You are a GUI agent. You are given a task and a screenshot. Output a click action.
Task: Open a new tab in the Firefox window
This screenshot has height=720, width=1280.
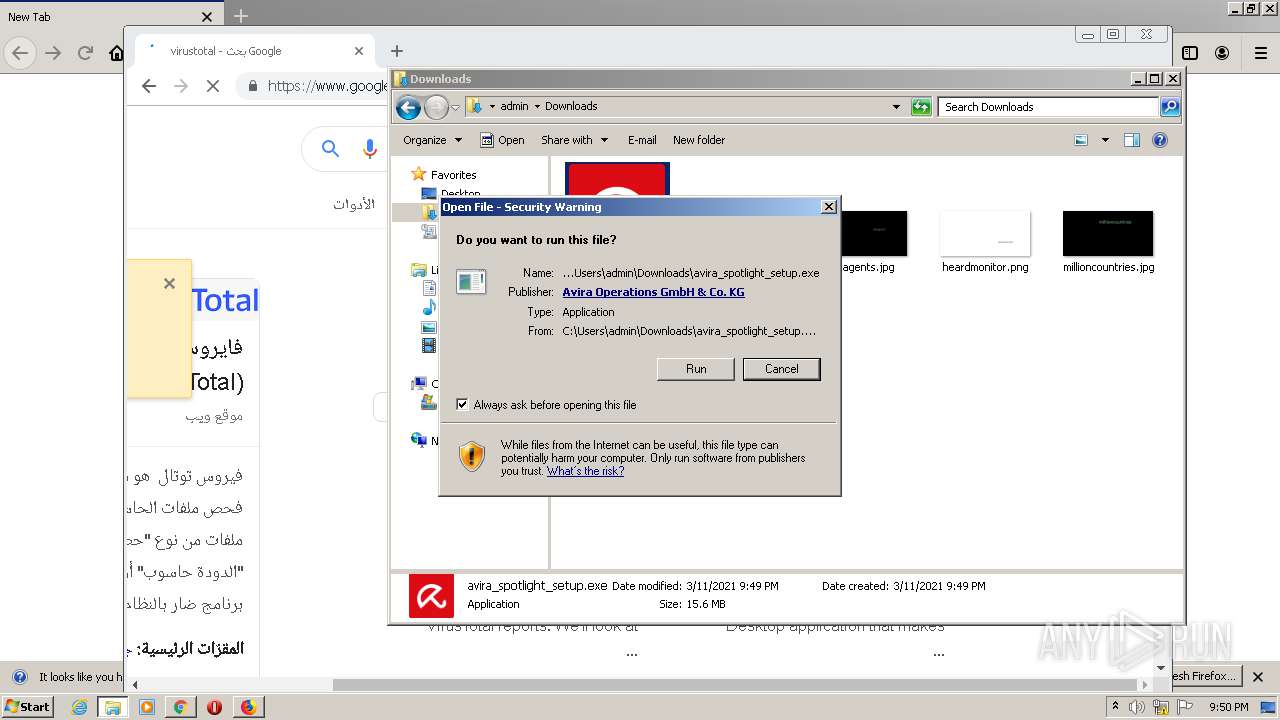(x=241, y=17)
